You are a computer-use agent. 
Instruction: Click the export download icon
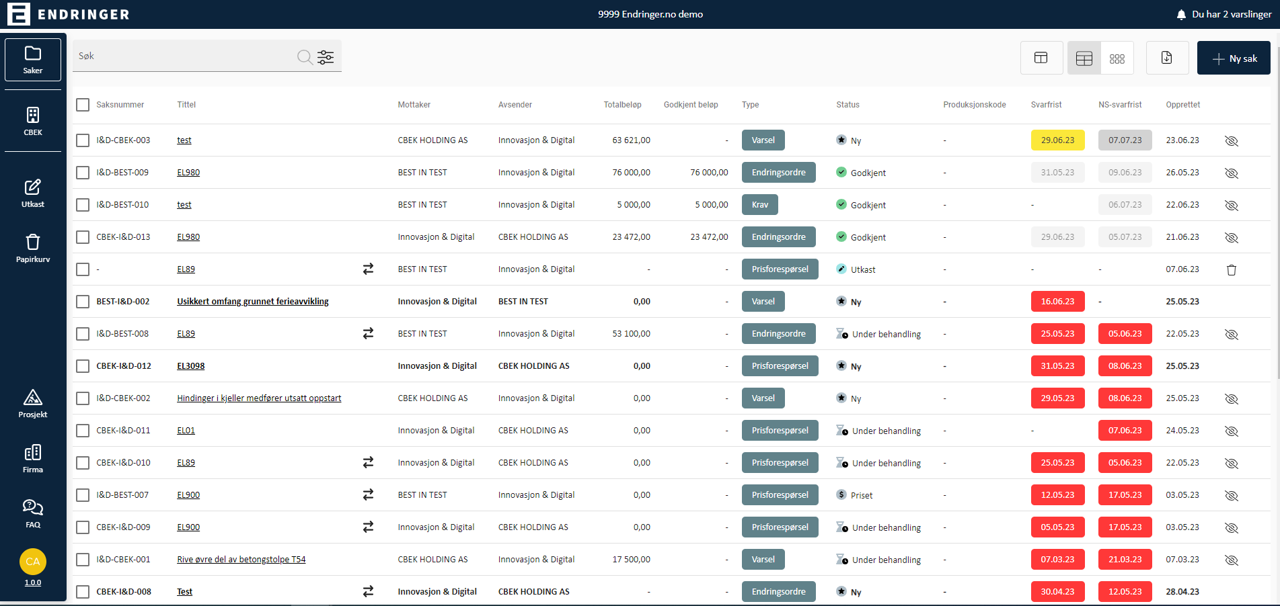pyautogui.click(x=1166, y=58)
